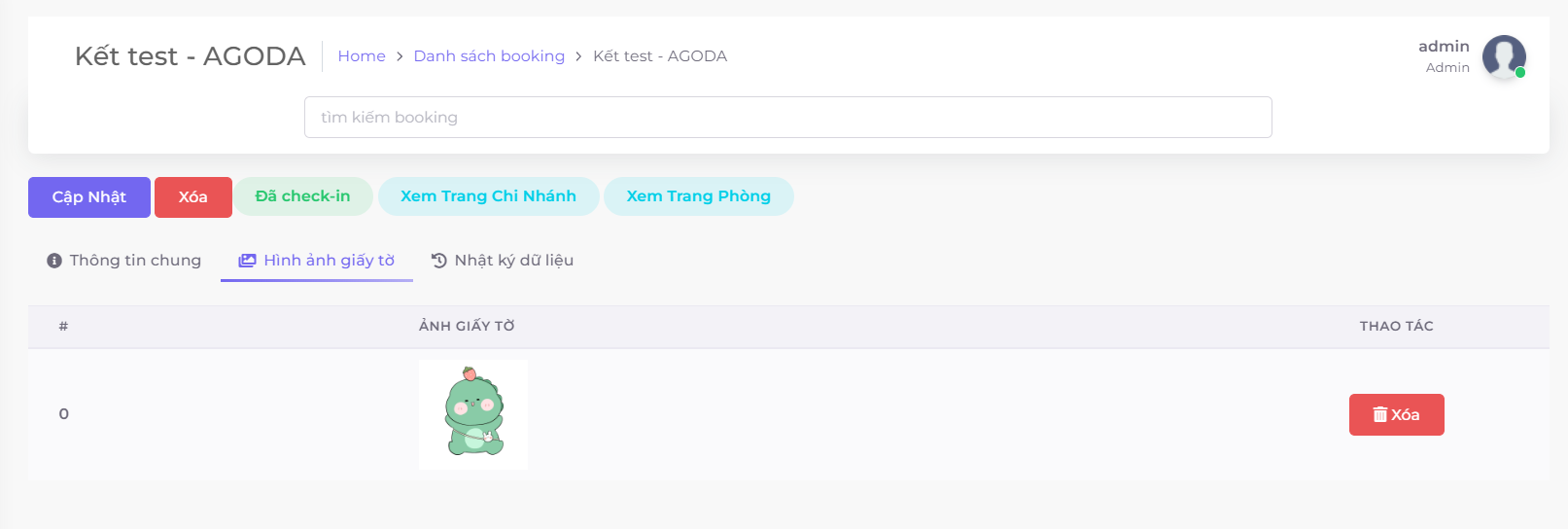Click the info icon beside Thông tin chung
Screen dimensions: 1568x529
(54, 261)
